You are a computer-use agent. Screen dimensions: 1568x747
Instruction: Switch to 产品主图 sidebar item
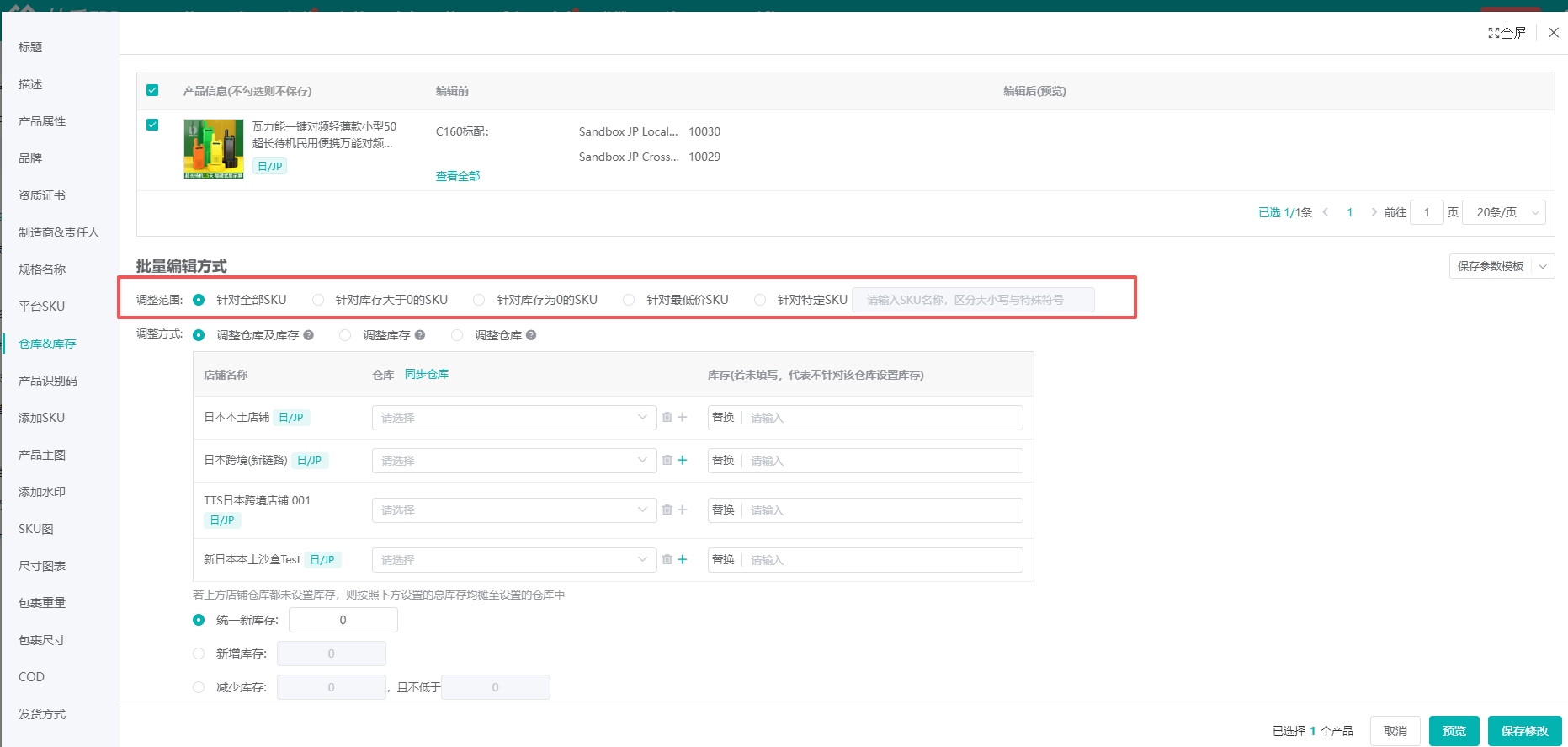click(x=42, y=455)
